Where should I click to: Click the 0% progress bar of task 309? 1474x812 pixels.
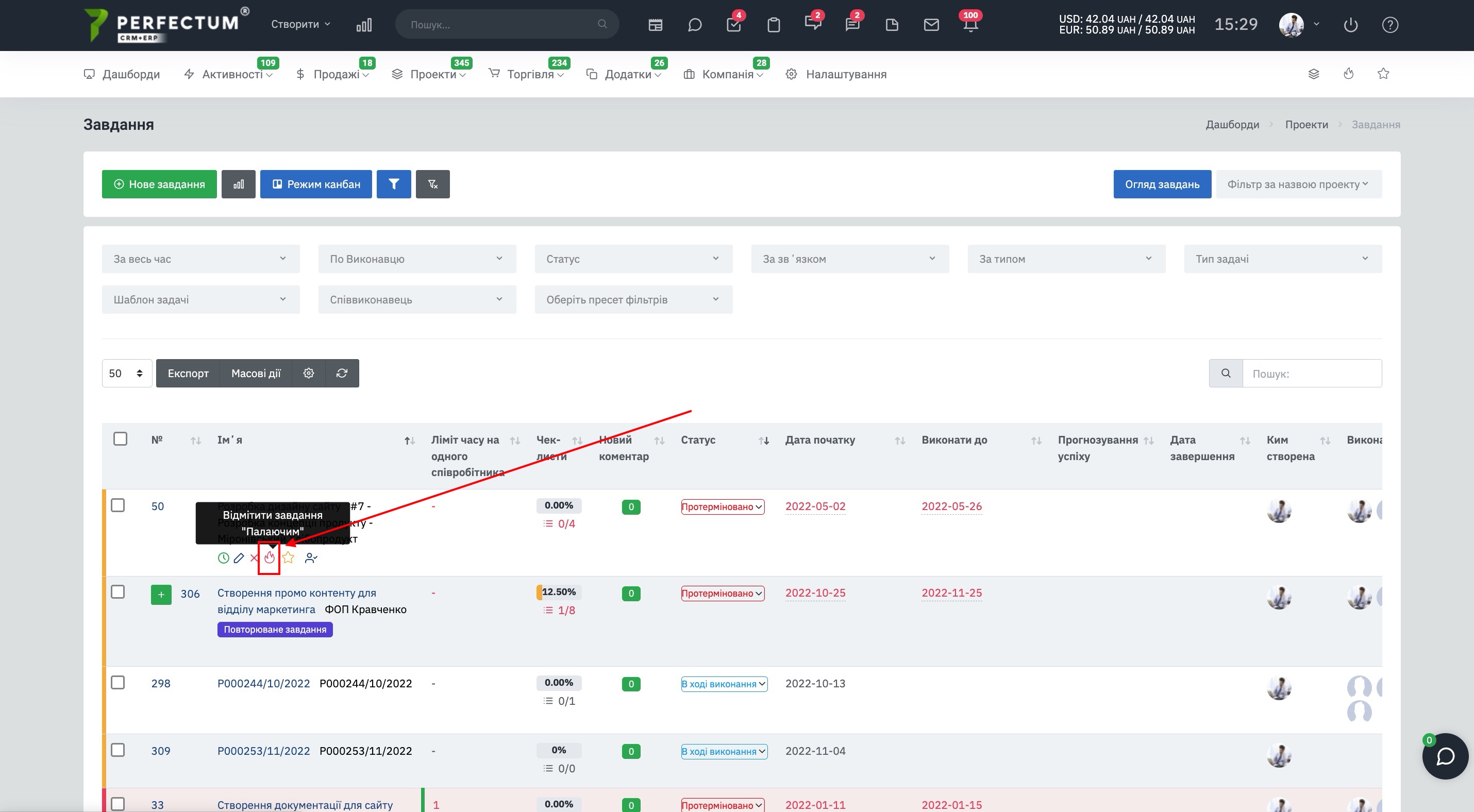[x=559, y=750]
